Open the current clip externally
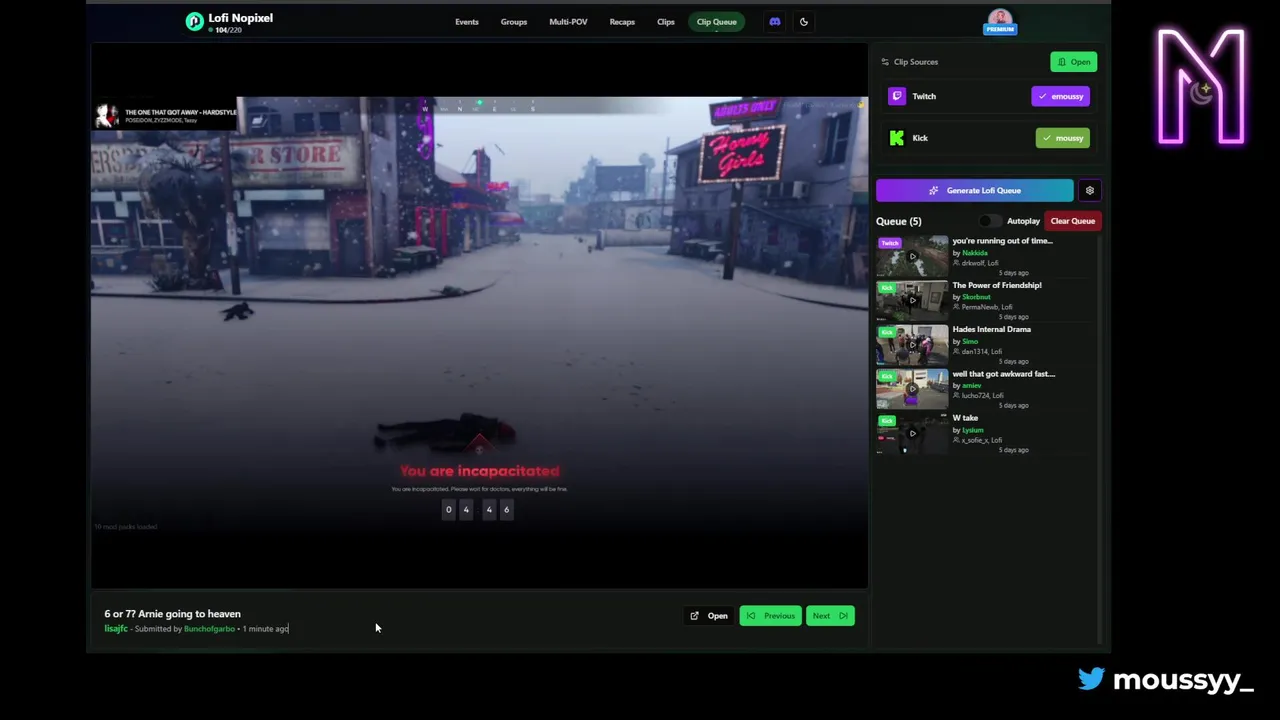This screenshot has height=720, width=1280. pos(709,616)
